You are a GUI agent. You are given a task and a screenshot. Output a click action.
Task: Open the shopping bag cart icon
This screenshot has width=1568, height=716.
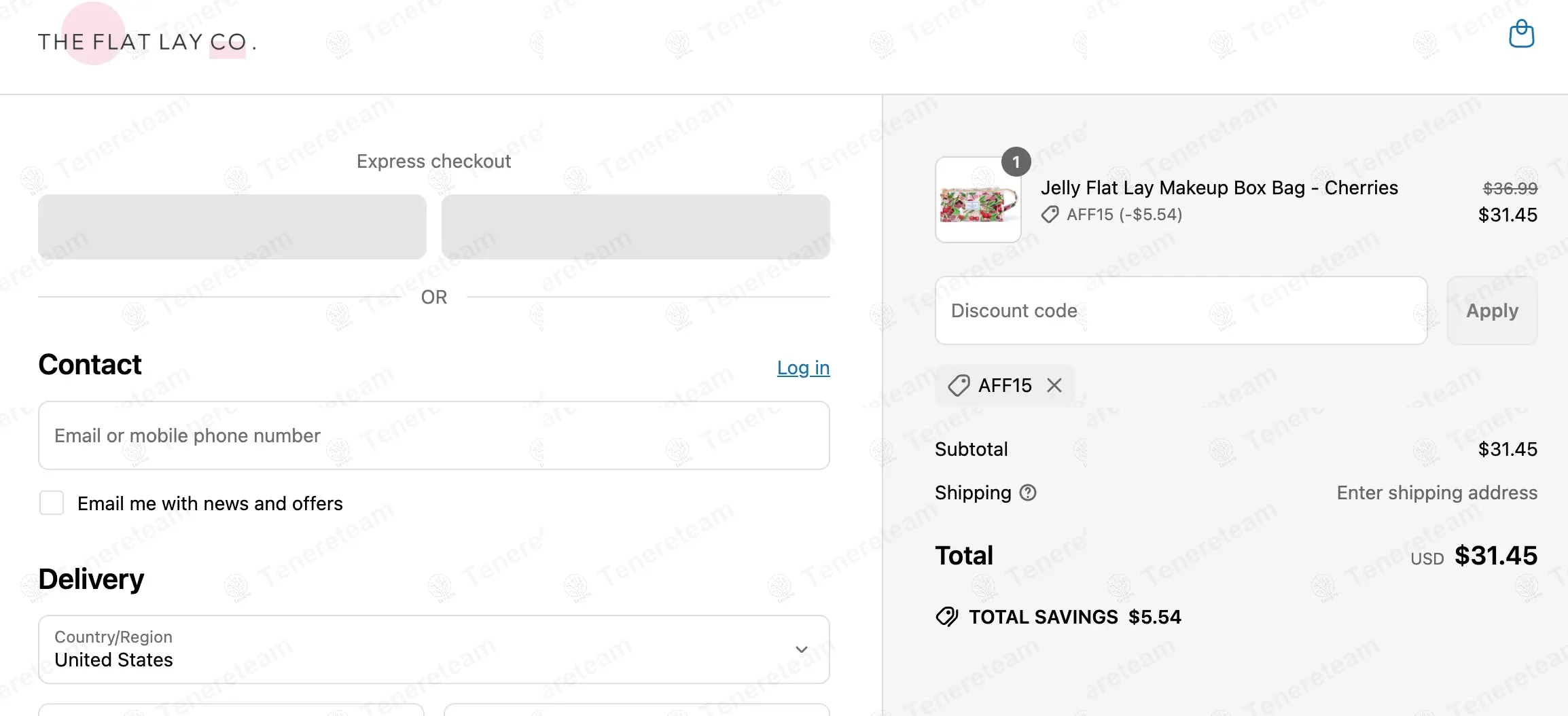(1521, 34)
